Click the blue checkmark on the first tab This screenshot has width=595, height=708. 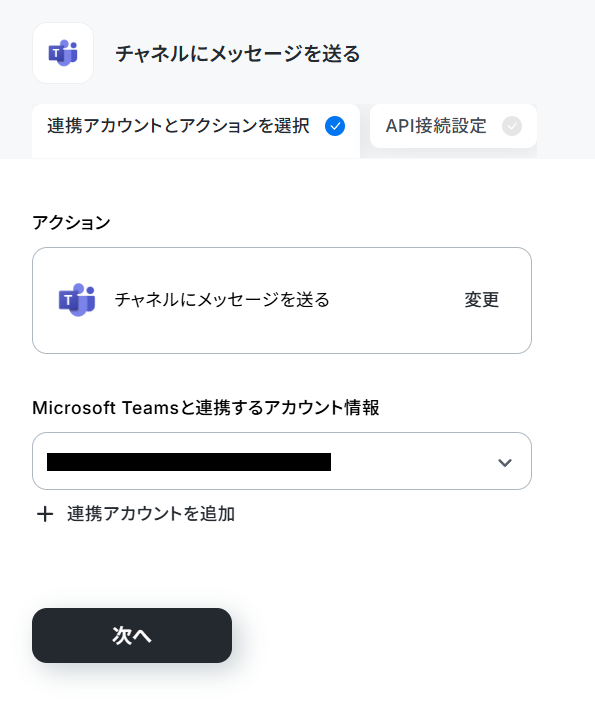click(335, 126)
